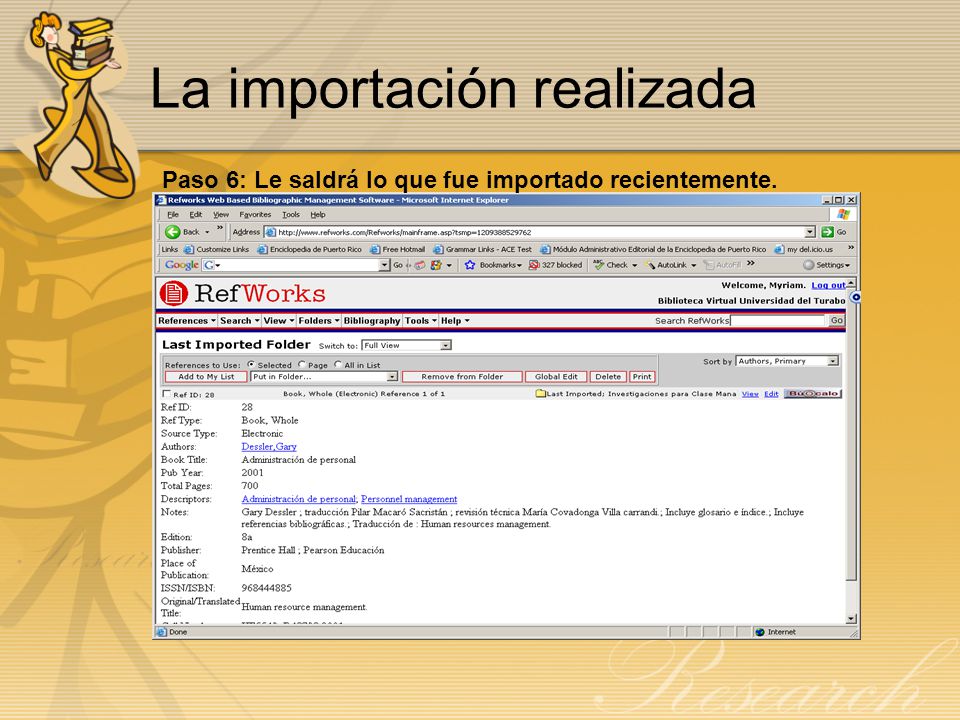This screenshot has height=720, width=960.
Task: Click Internet Explorer page icon in title bar
Action: (x=161, y=200)
